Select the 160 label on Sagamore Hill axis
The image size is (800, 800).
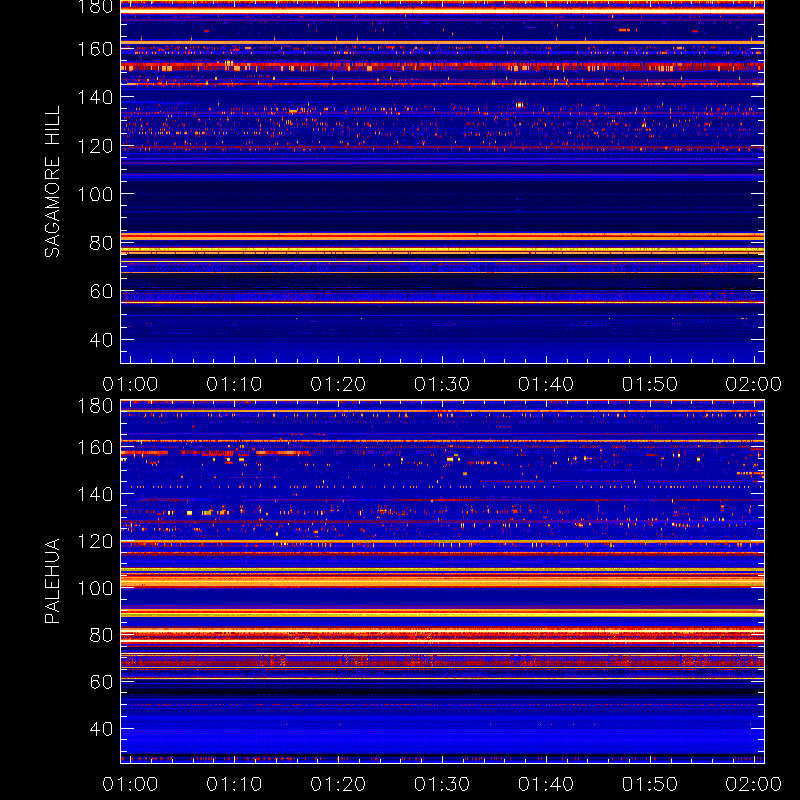coord(95,49)
